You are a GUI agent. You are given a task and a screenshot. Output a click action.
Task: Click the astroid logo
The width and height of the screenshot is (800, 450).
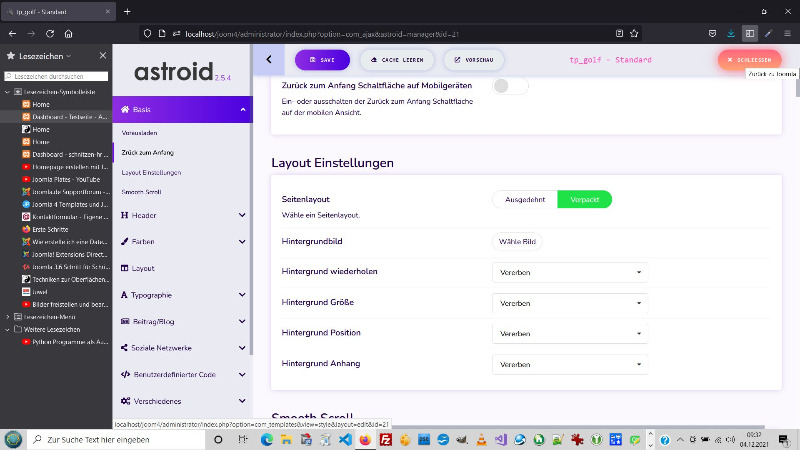182,71
